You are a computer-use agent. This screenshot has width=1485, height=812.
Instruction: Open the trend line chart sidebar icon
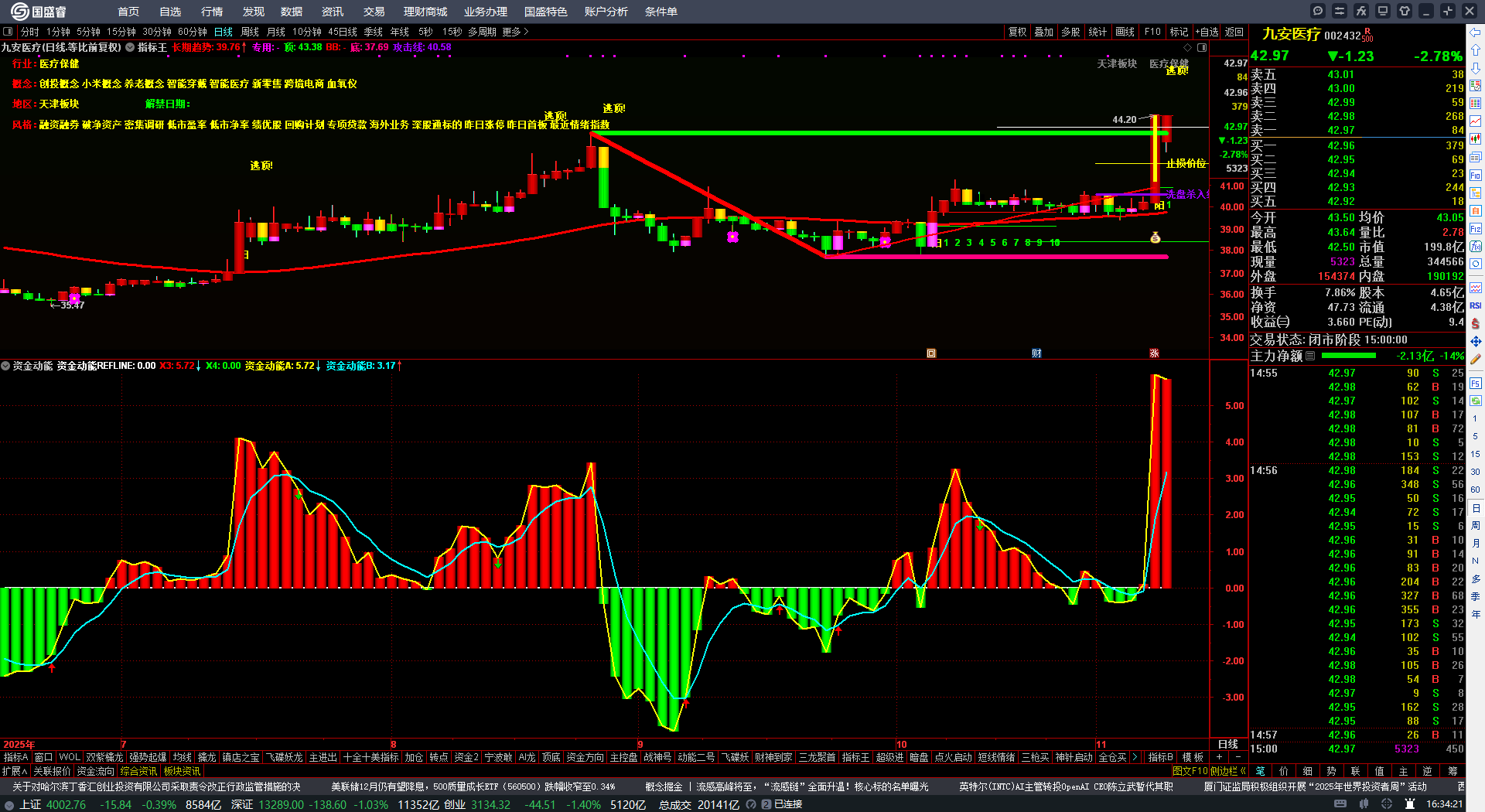(x=1476, y=121)
